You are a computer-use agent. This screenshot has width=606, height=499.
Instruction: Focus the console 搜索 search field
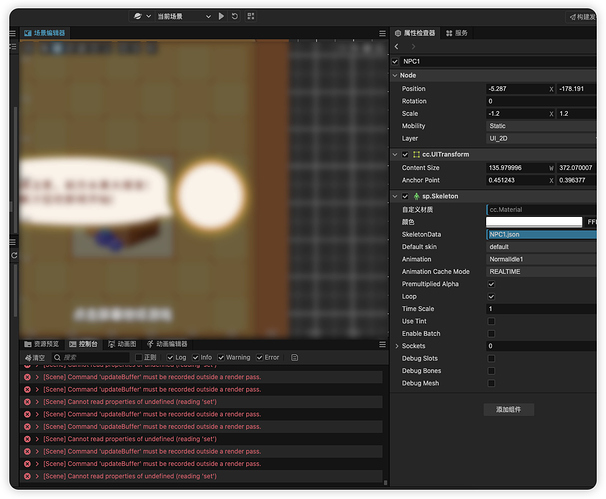(x=91, y=358)
